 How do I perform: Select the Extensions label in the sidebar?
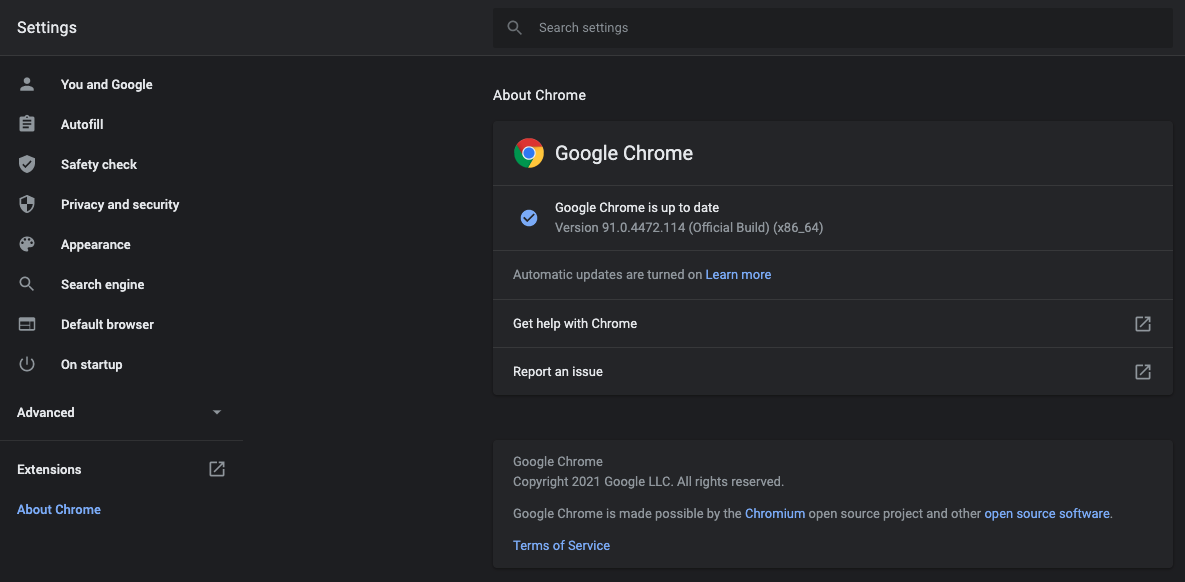tap(49, 469)
